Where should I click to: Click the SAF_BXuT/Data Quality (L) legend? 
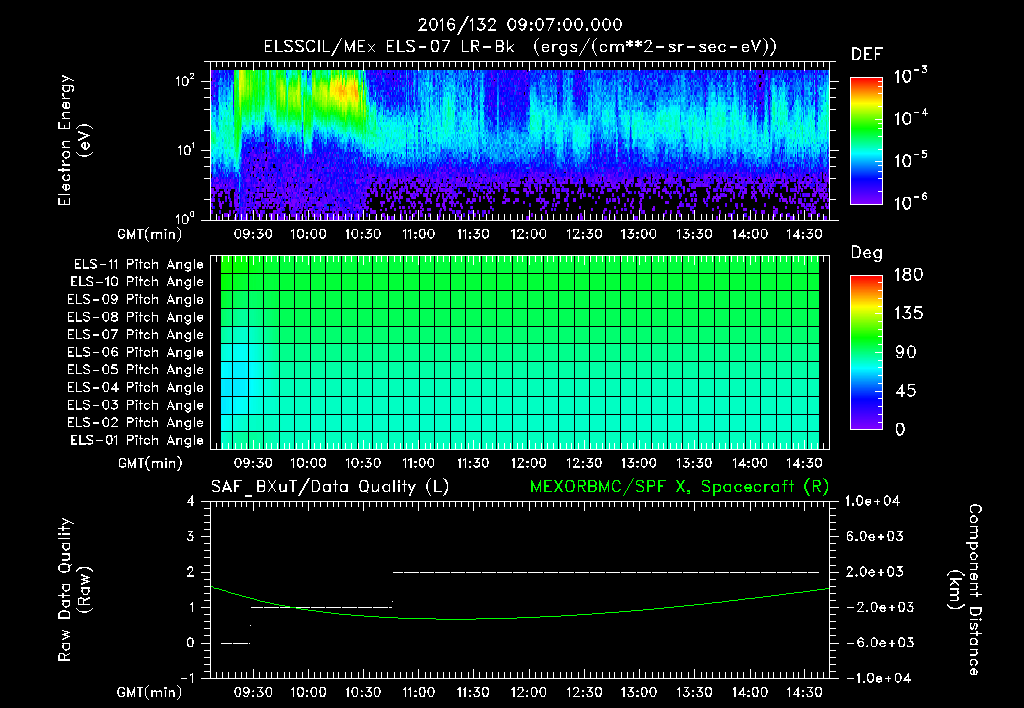pos(330,487)
